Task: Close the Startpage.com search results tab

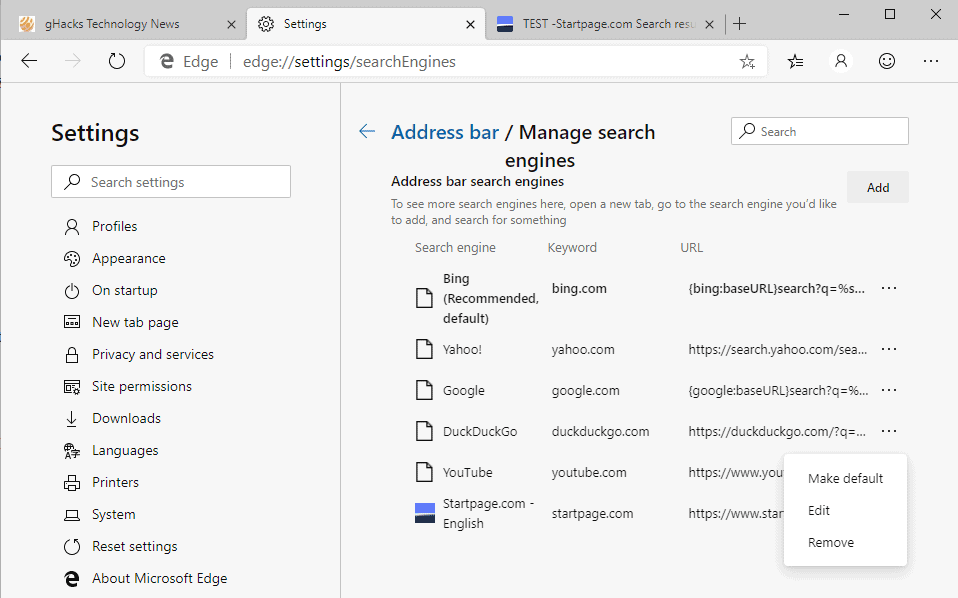Action: pos(709,24)
